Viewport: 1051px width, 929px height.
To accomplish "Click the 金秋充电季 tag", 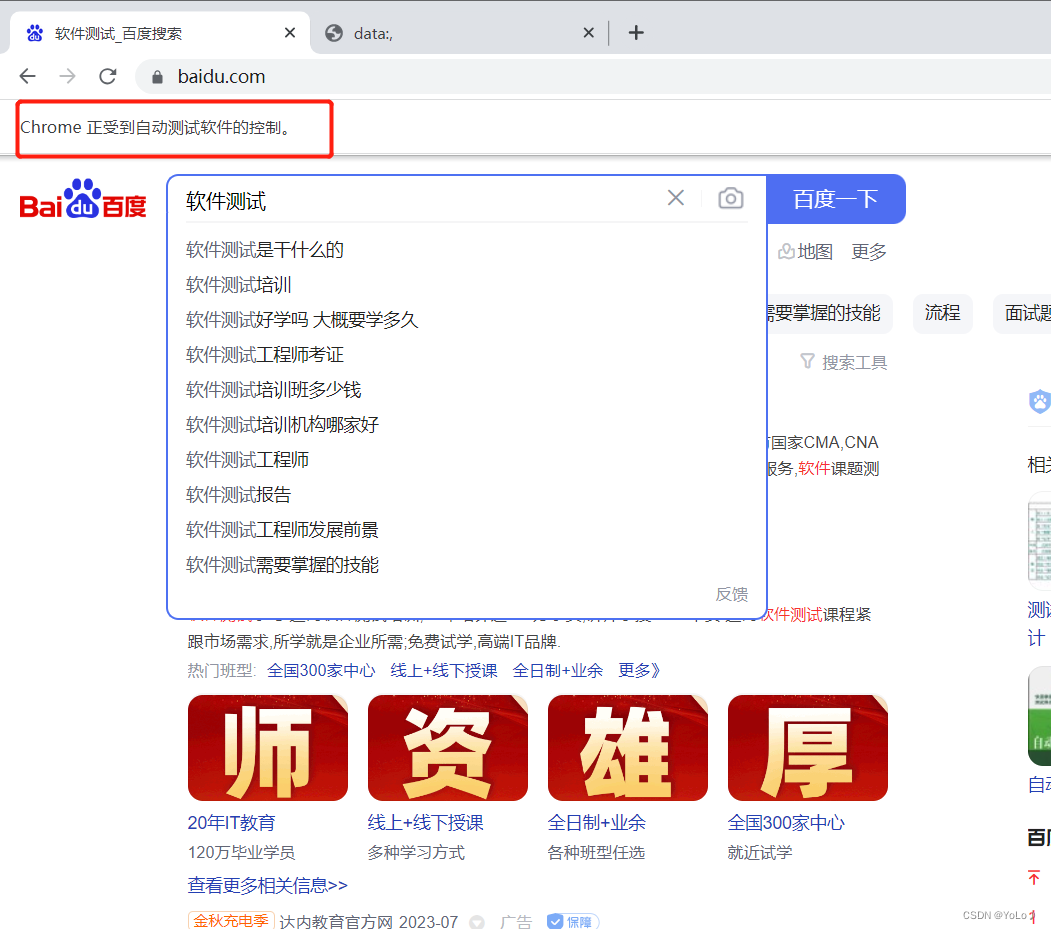I will (231, 921).
